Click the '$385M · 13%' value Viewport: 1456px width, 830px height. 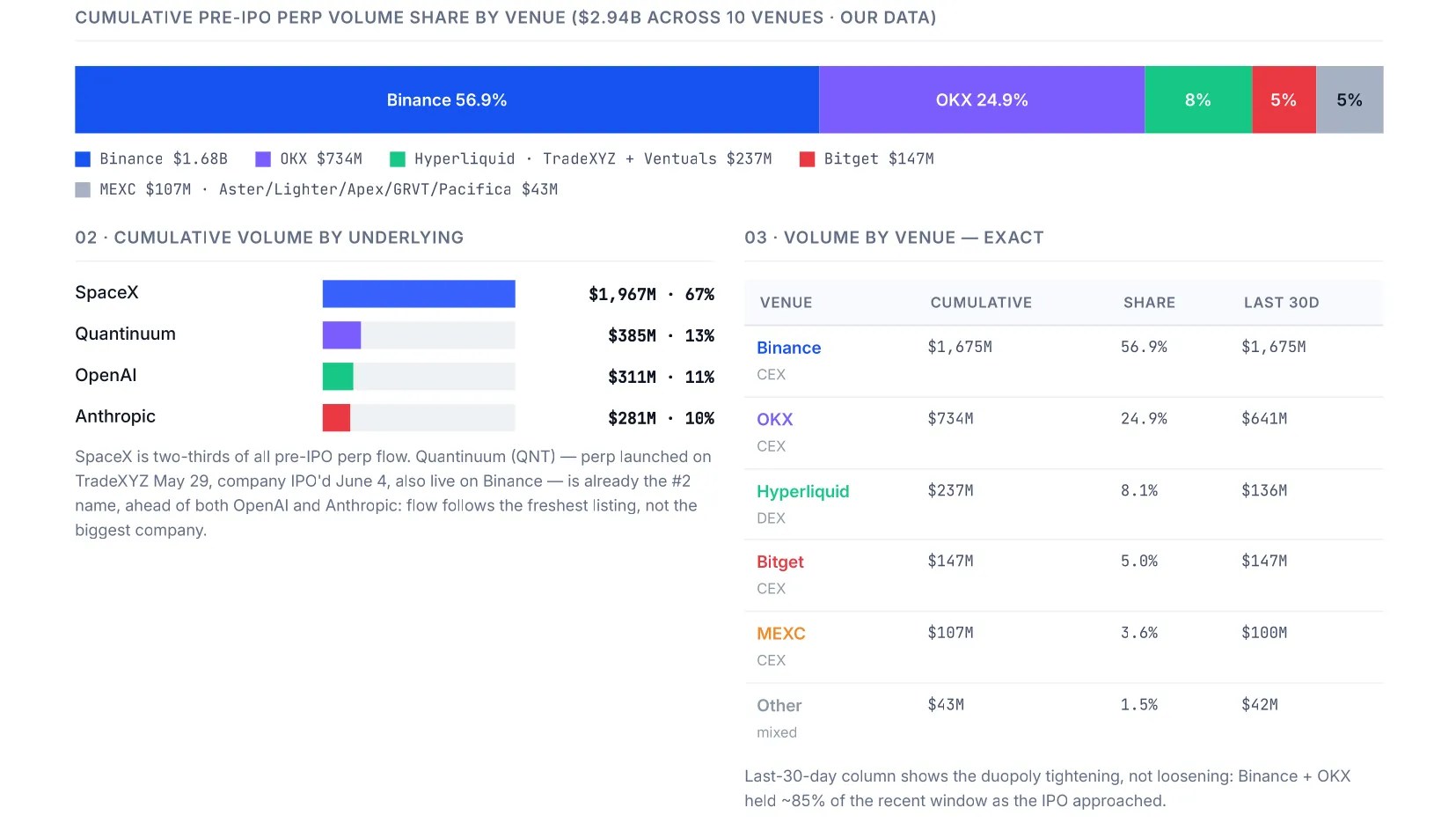(662, 335)
